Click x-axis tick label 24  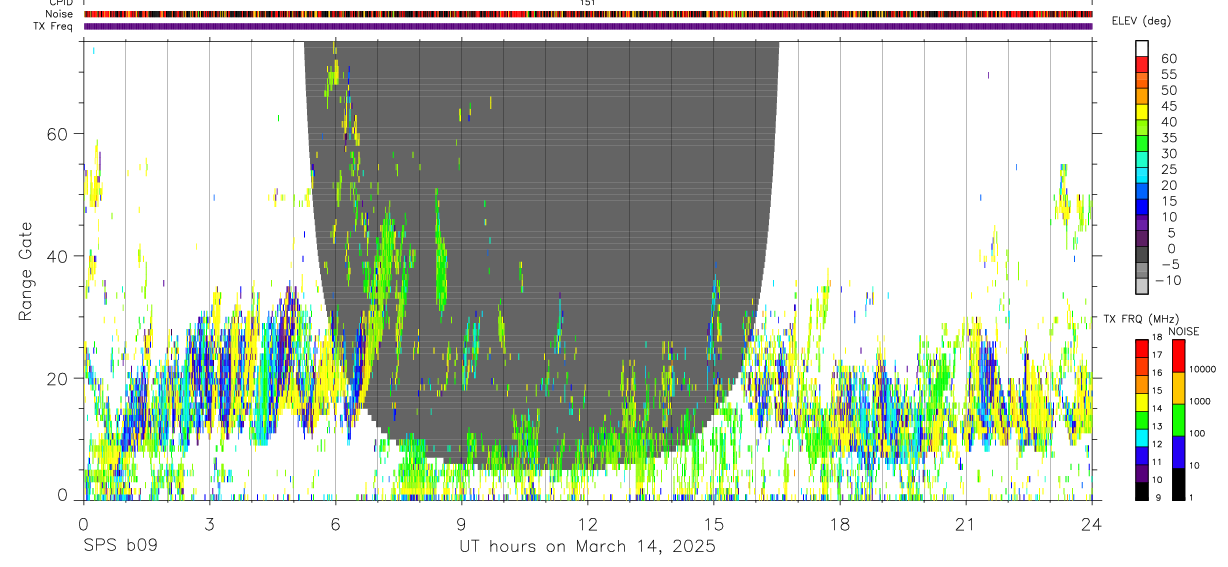(1091, 525)
